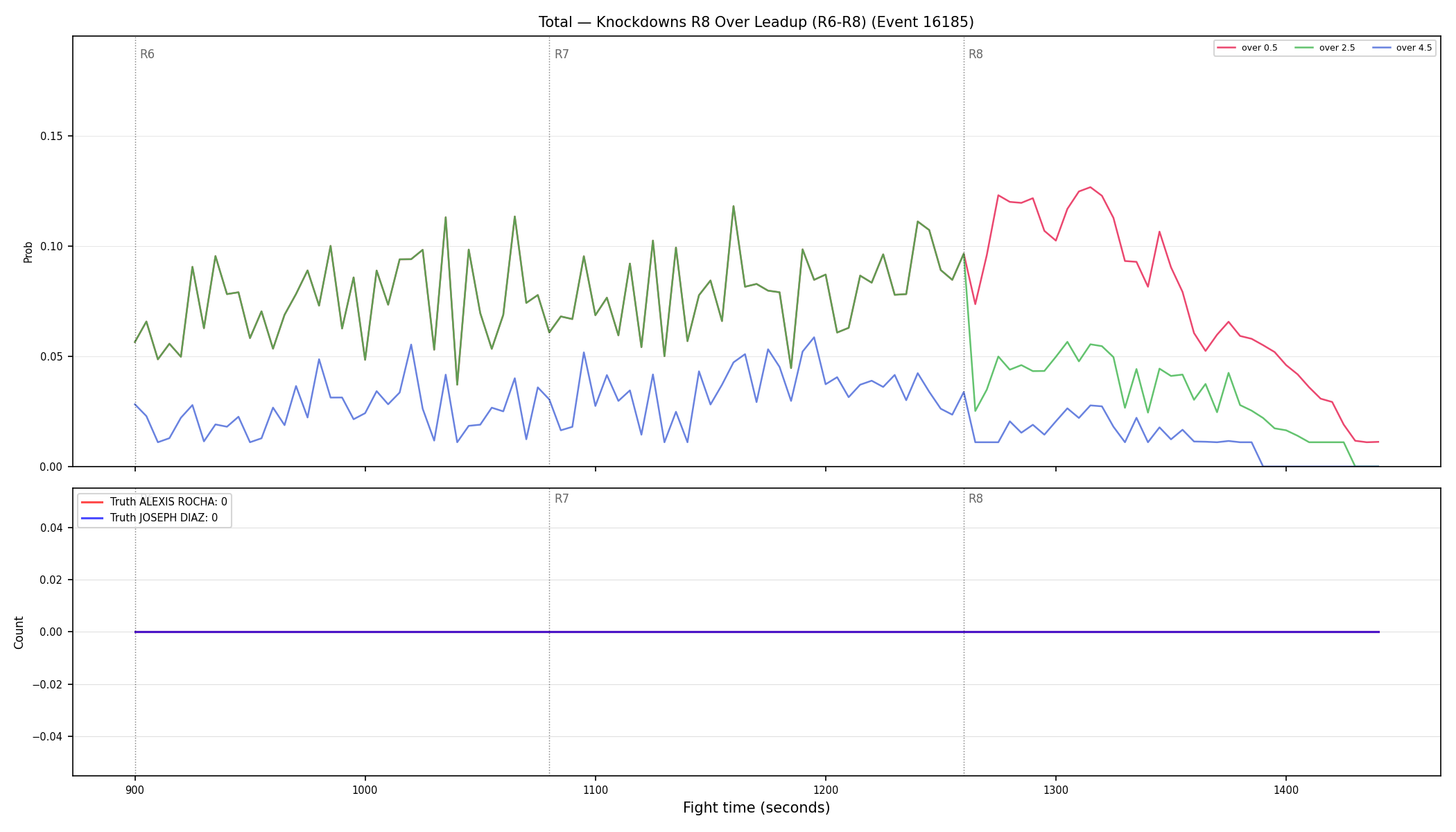Select 'Truth ALEXIS ROCHA: 0' legend entry
This screenshot has width=1456, height=832.
tap(154, 502)
